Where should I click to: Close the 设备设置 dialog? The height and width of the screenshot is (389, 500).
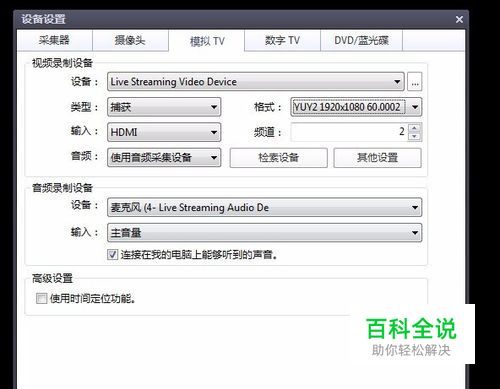tap(459, 20)
